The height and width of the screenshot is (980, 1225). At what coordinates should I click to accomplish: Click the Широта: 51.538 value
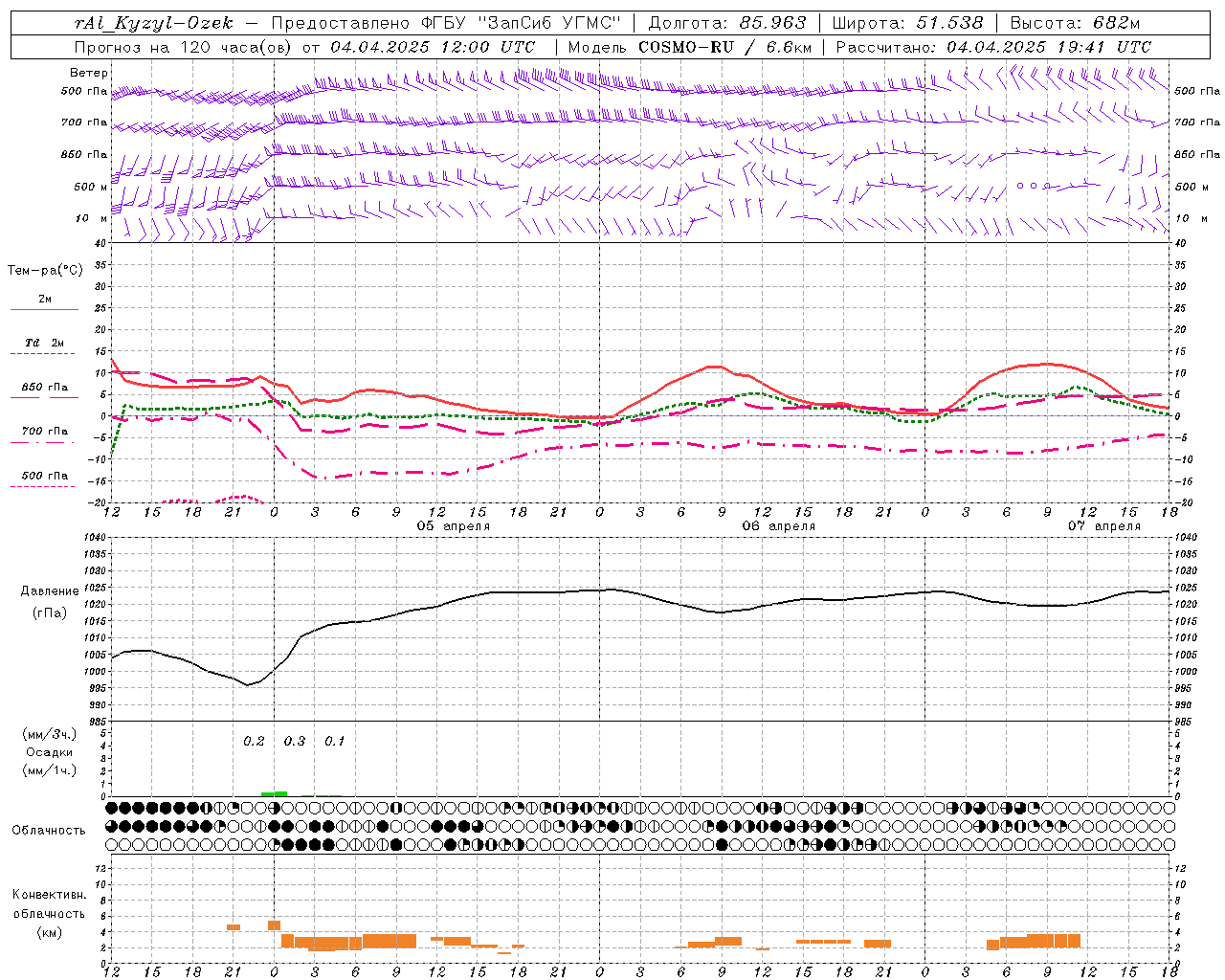910,24
